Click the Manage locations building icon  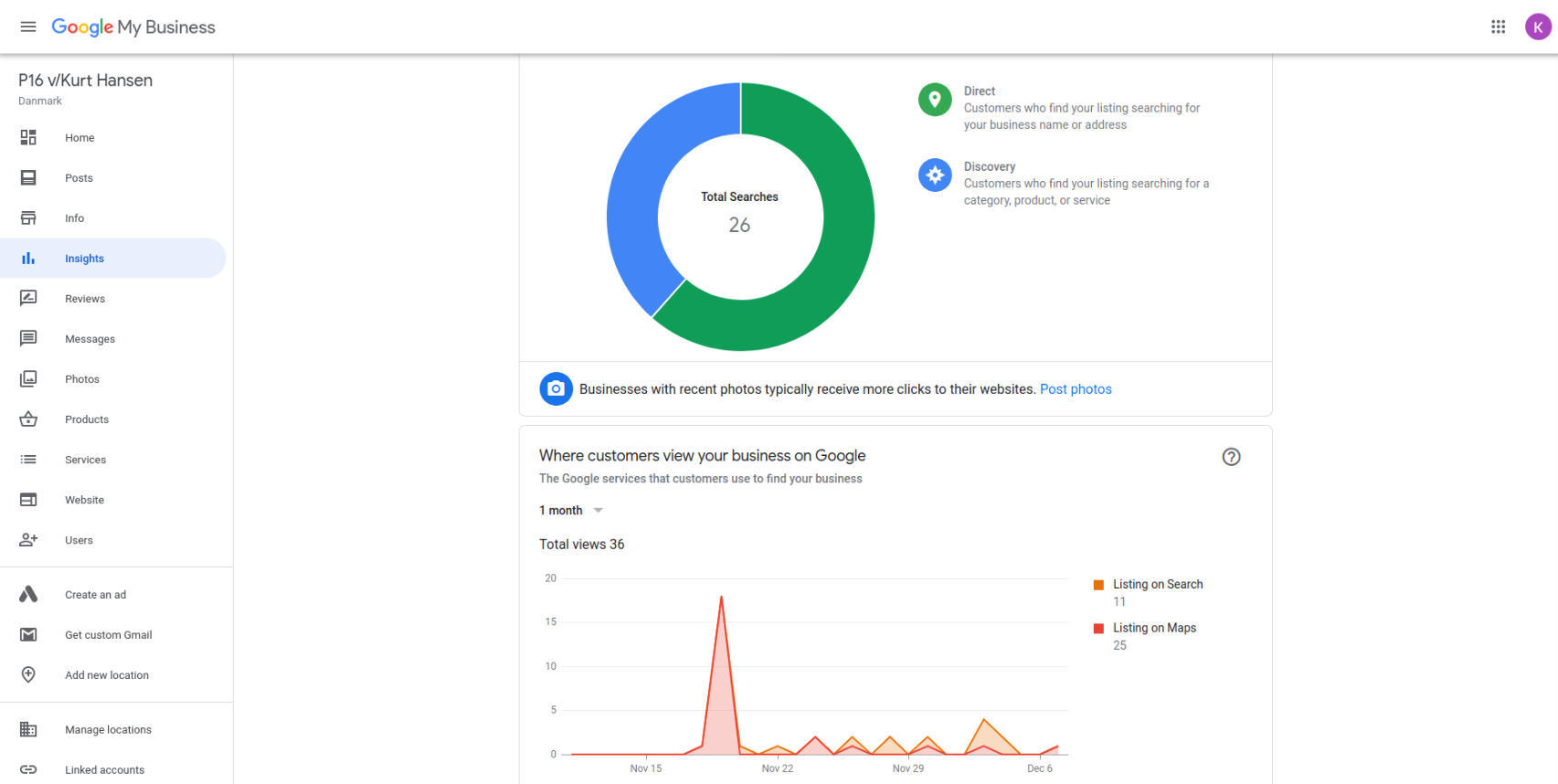28,729
